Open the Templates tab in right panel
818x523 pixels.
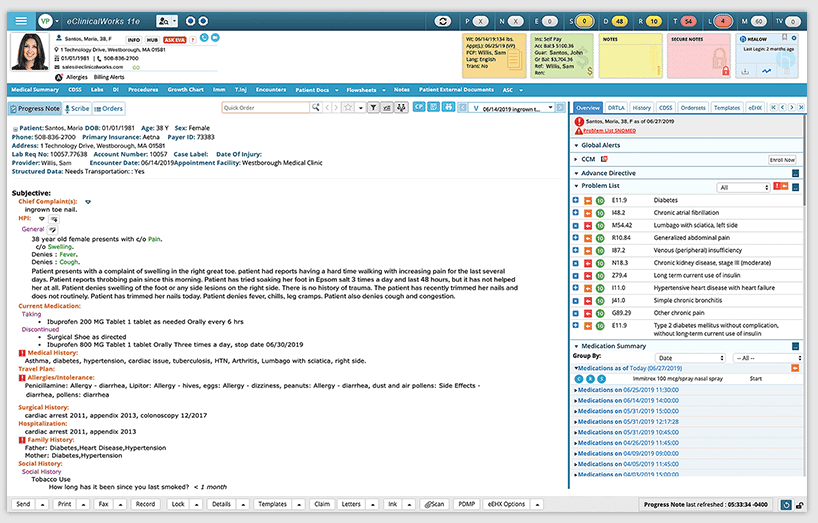coord(727,107)
